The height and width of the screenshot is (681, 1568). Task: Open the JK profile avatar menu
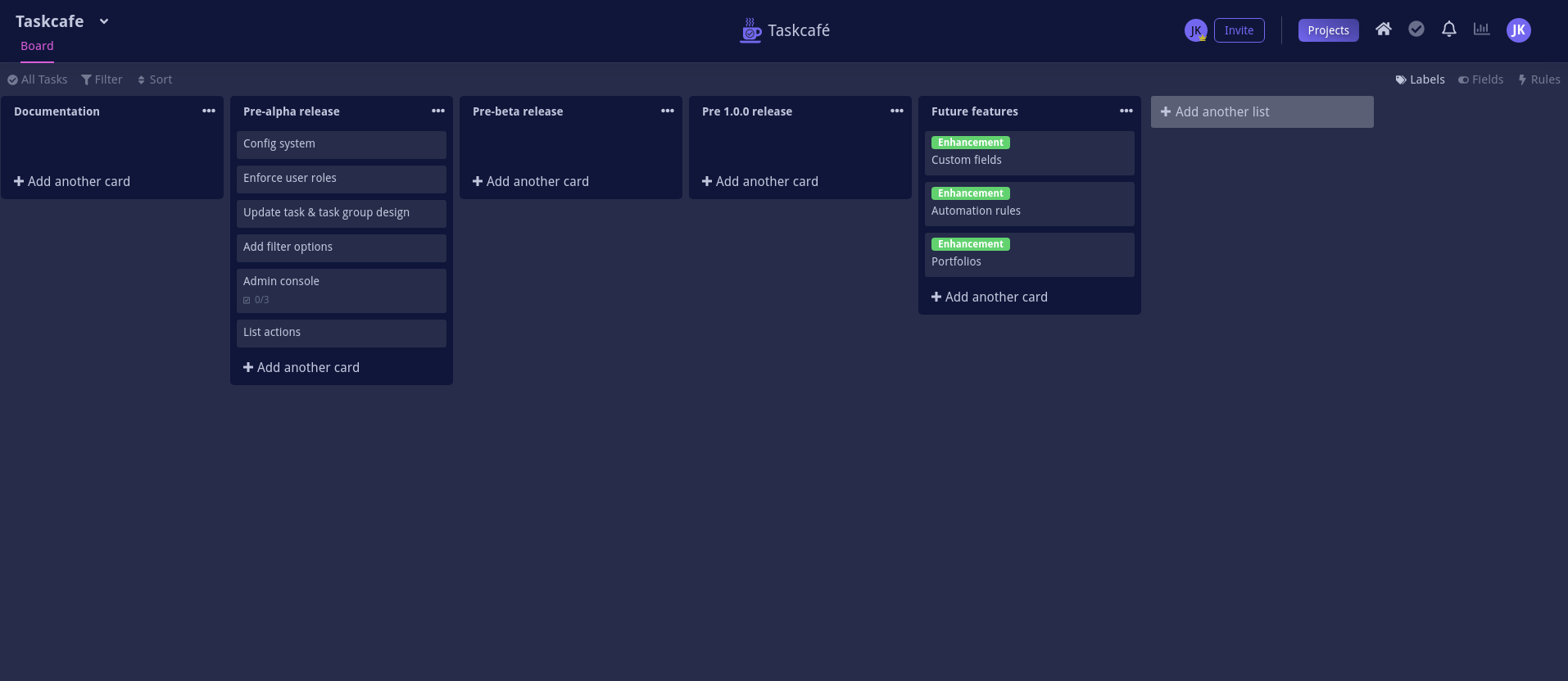click(x=1519, y=30)
